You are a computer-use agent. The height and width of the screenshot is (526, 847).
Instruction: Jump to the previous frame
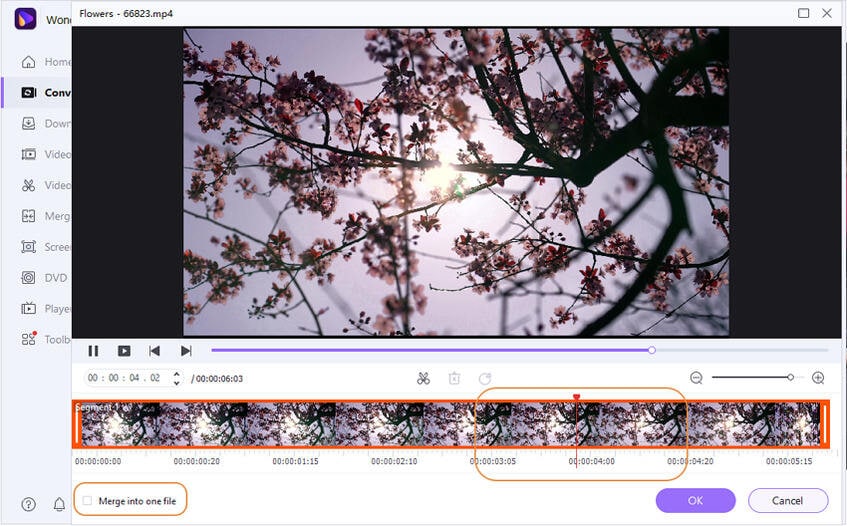[x=154, y=351]
